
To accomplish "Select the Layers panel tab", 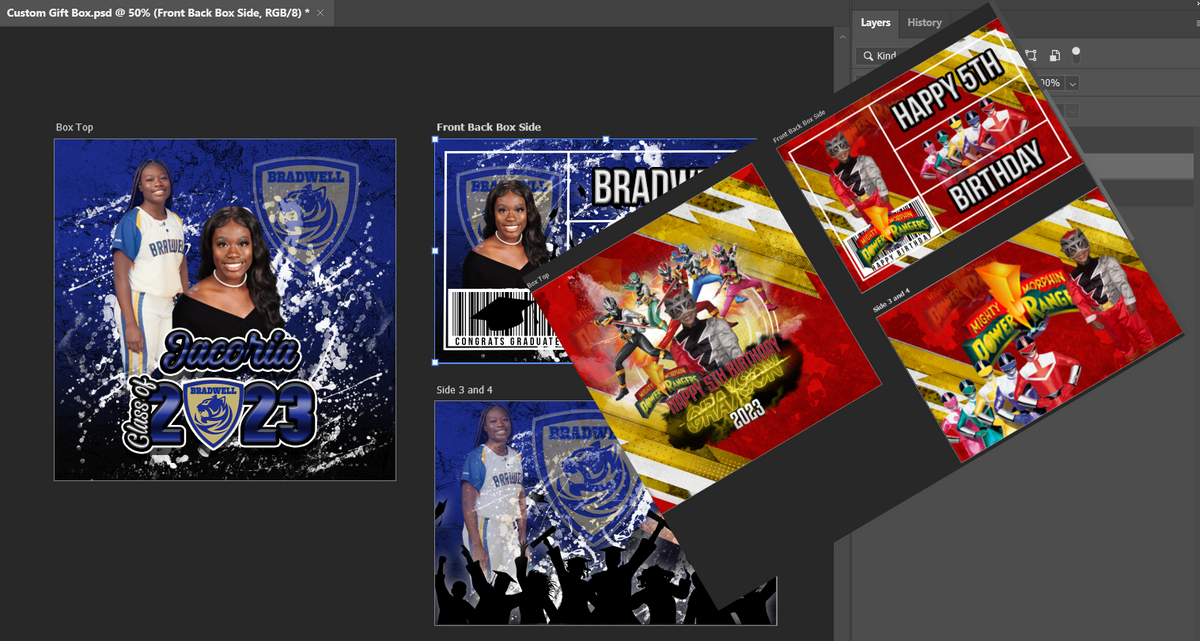I will [x=875, y=23].
